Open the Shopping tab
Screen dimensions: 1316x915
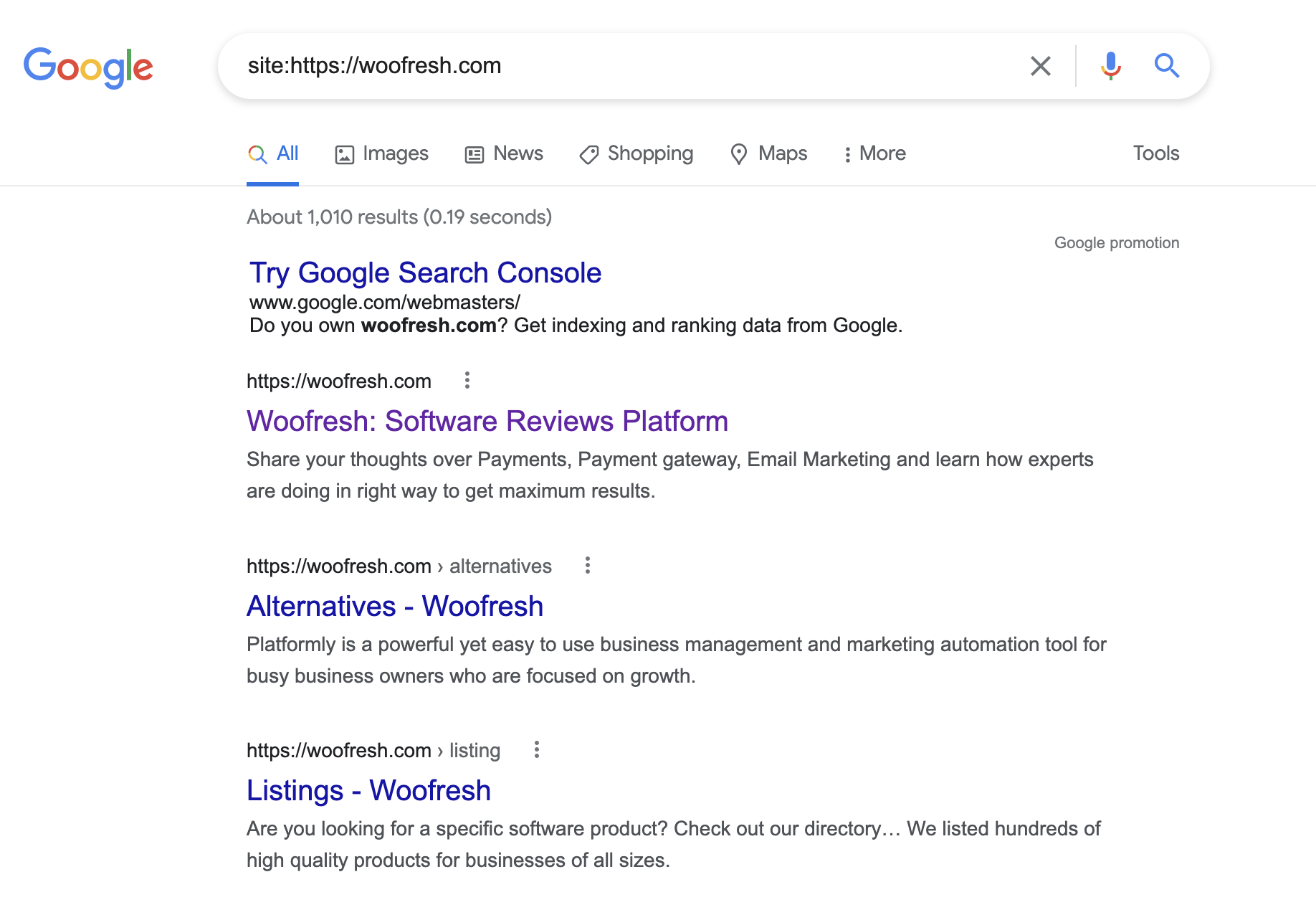[636, 153]
